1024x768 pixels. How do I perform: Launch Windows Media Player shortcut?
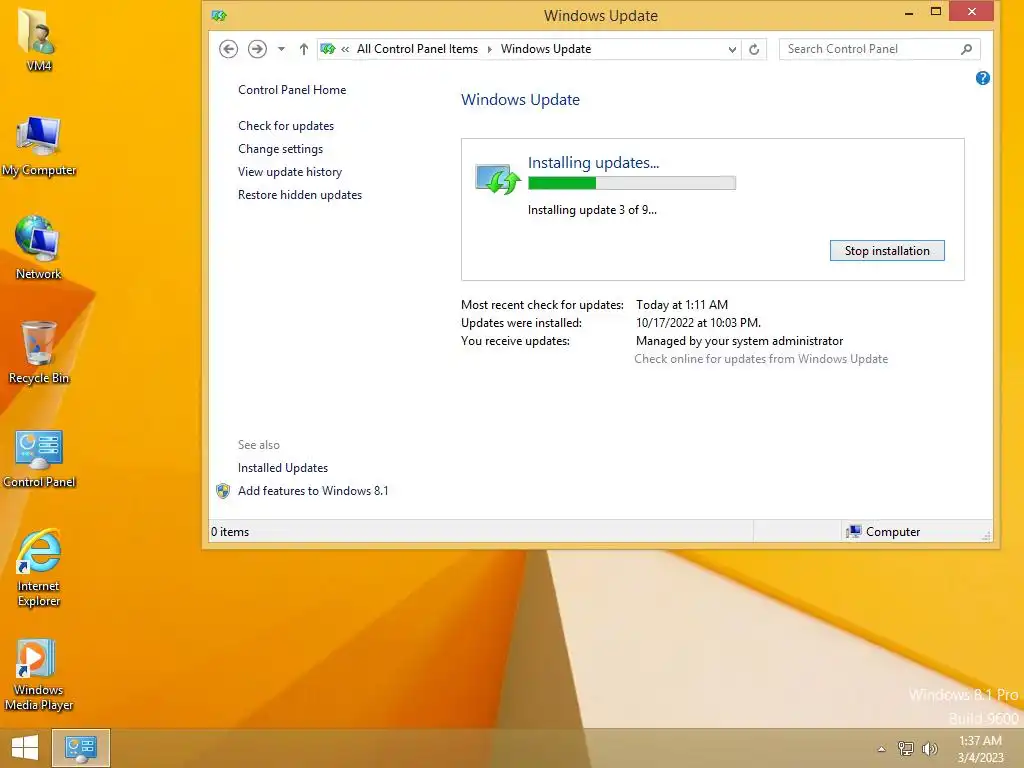[39, 675]
